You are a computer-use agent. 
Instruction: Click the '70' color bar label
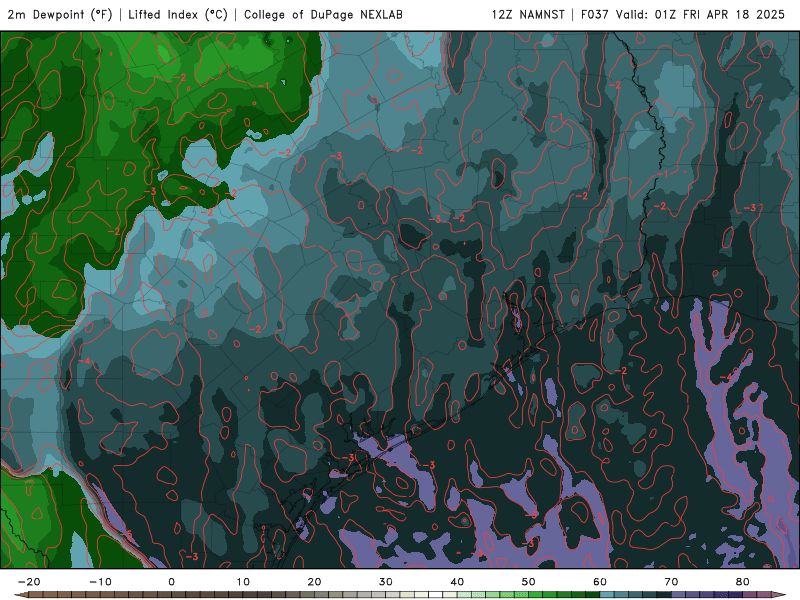point(671,582)
